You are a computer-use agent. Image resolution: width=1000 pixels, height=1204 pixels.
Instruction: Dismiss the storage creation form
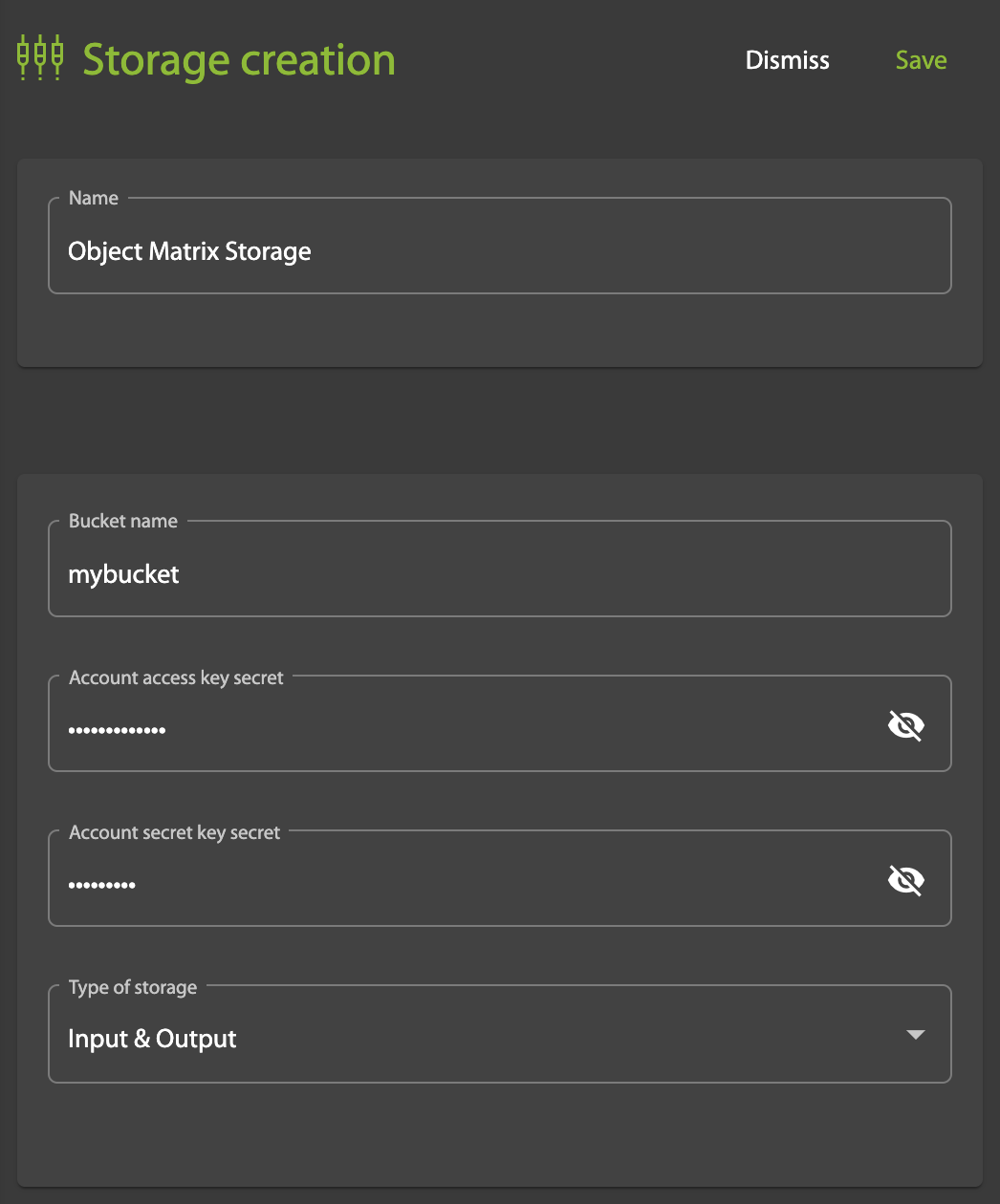[x=787, y=60]
